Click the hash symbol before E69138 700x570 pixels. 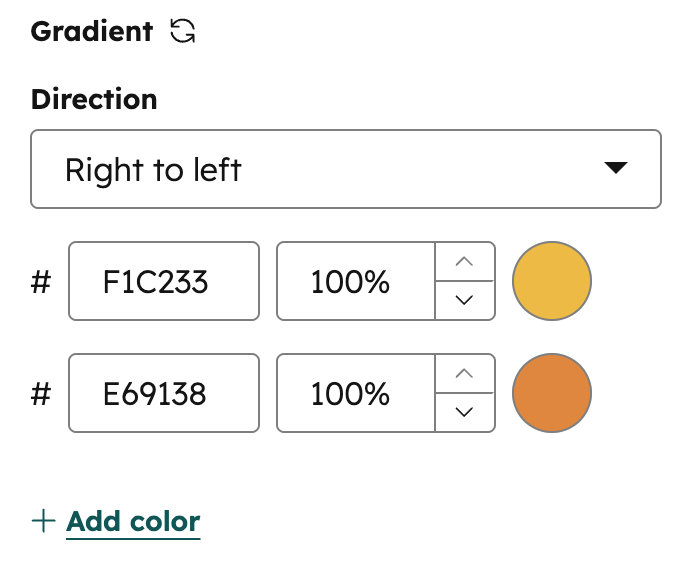tap(41, 394)
